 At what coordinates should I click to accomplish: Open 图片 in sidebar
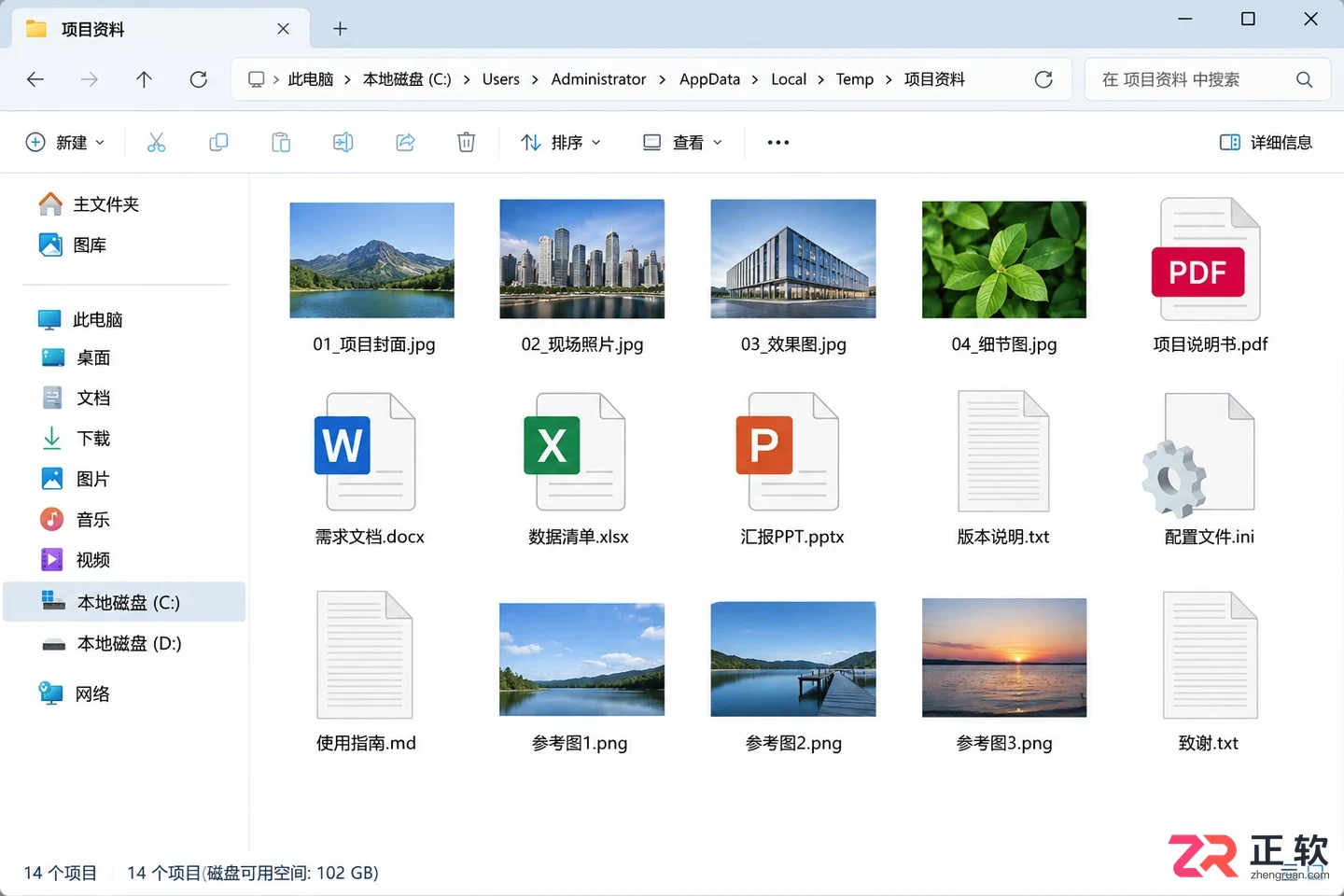(x=77, y=479)
